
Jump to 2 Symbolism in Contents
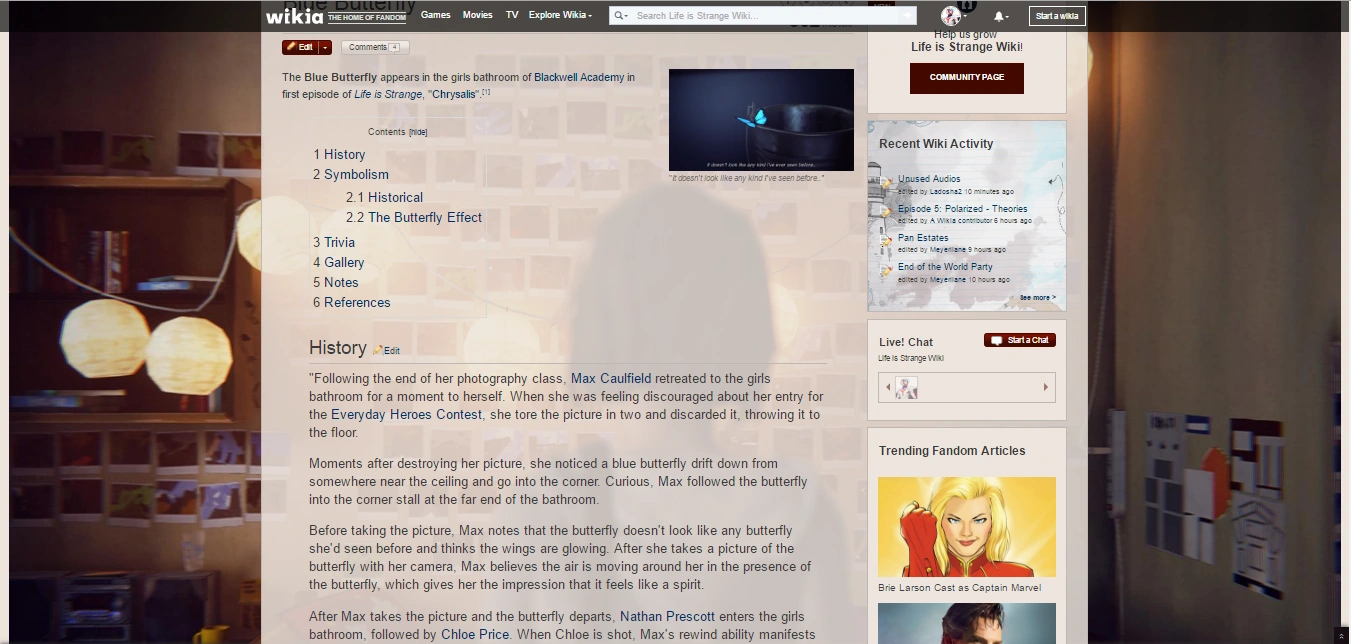(351, 175)
